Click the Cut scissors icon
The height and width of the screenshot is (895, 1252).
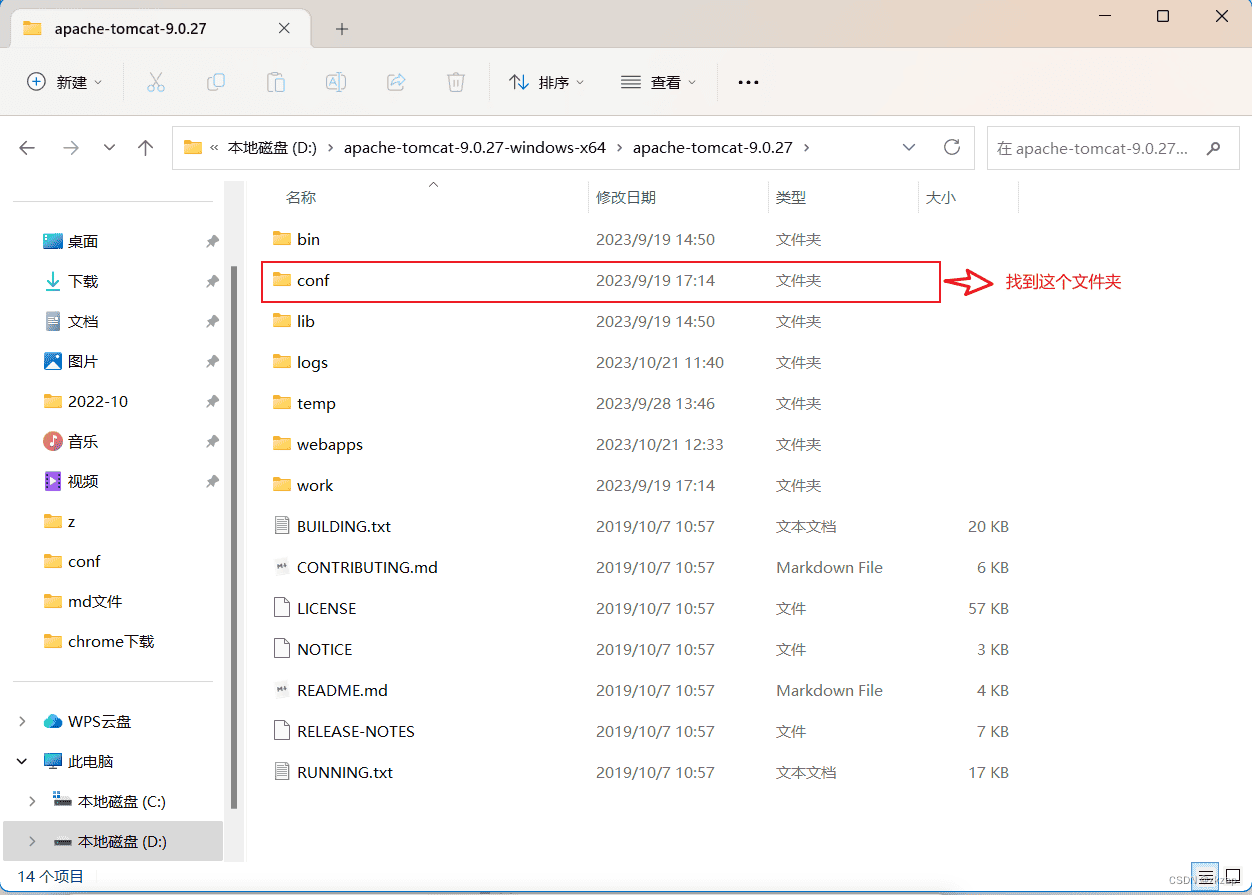point(156,82)
